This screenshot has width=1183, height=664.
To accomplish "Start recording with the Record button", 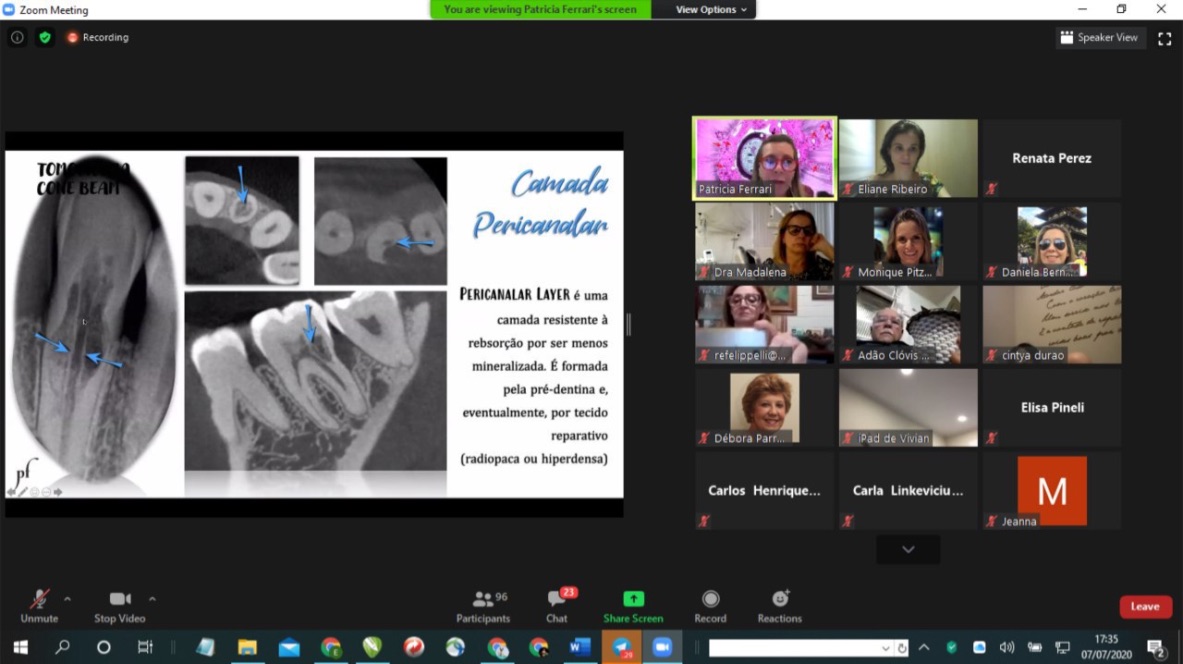I will pyautogui.click(x=710, y=605).
